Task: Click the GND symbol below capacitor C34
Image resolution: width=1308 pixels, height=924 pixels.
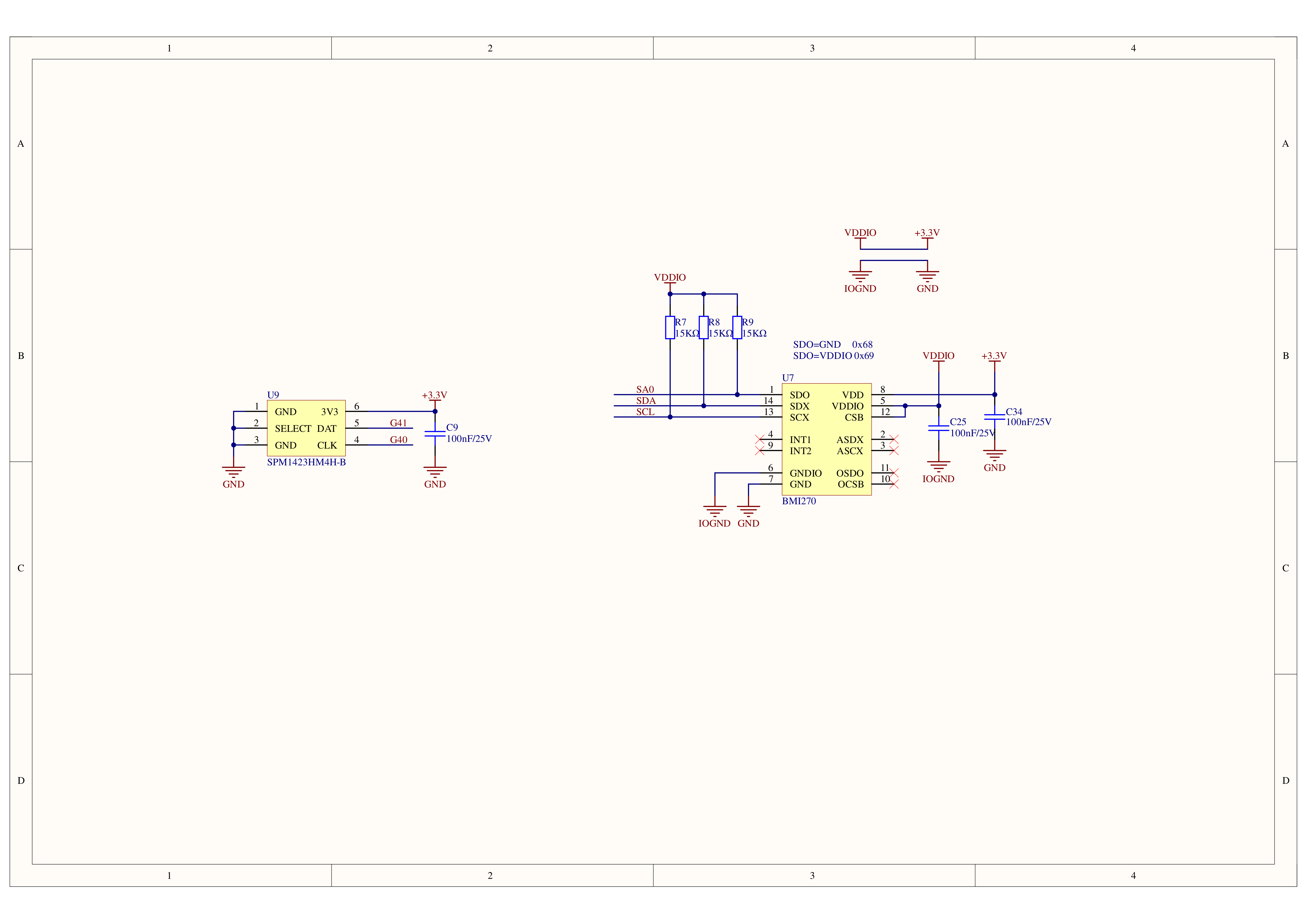Action: (x=995, y=460)
